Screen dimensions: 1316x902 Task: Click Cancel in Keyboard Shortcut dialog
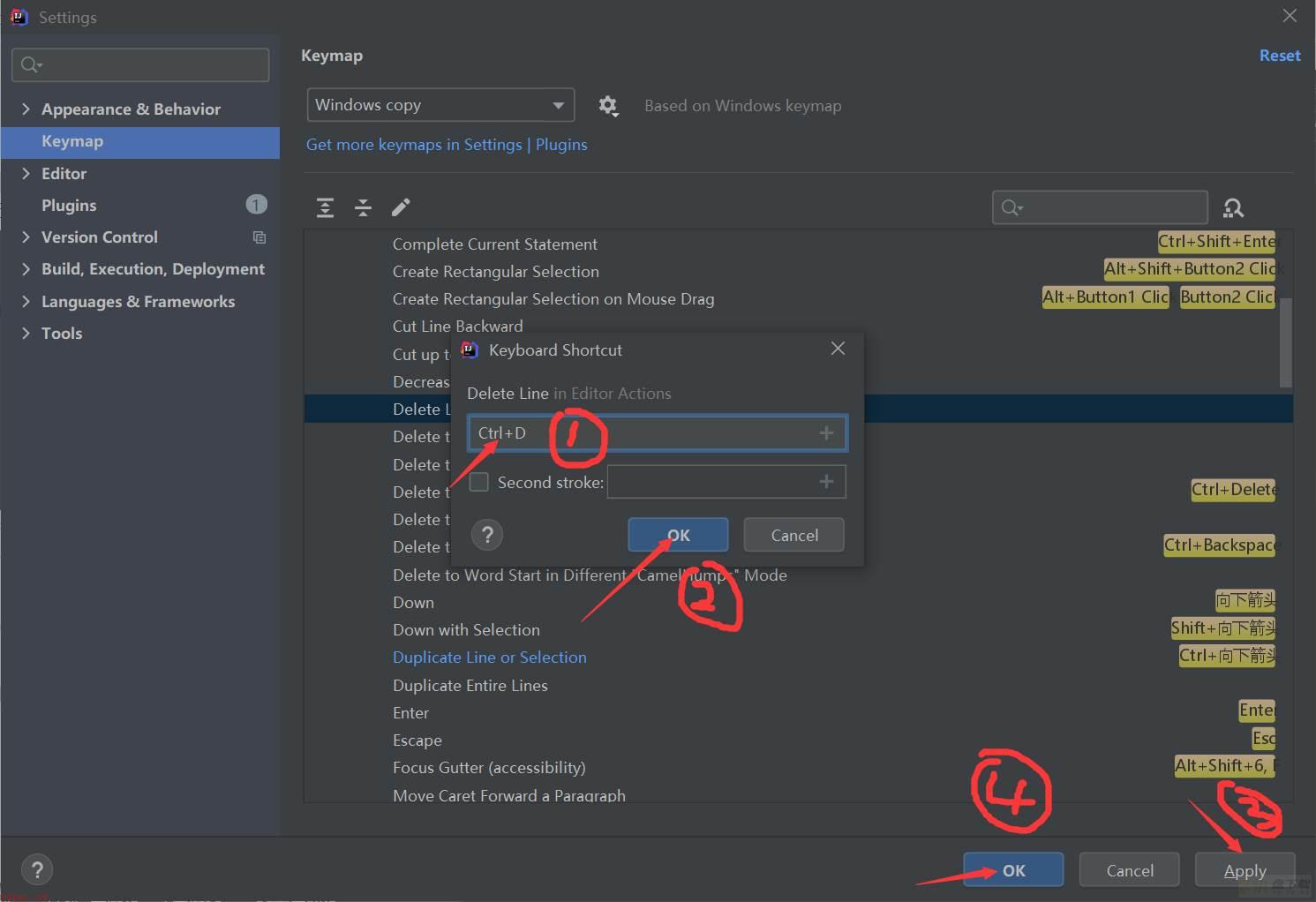(794, 535)
